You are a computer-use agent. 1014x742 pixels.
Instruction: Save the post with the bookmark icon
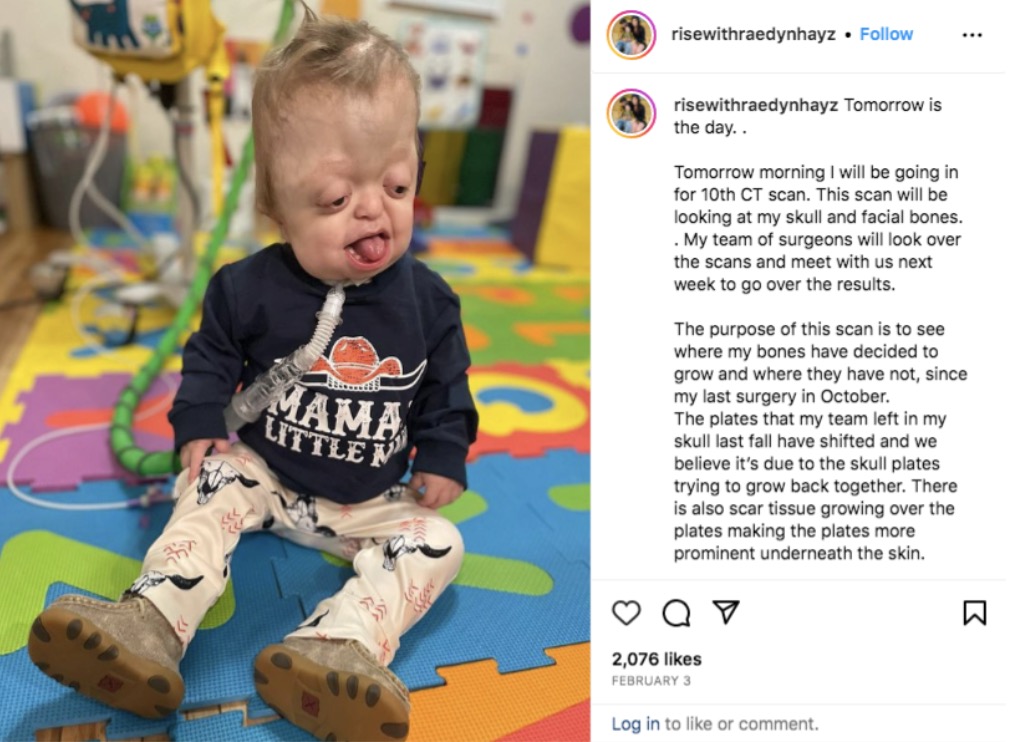tap(975, 613)
